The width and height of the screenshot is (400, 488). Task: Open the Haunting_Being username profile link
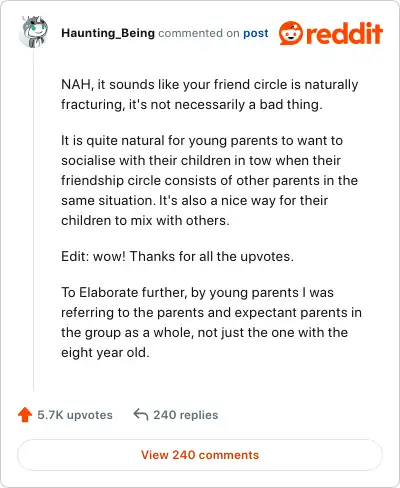point(108,33)
